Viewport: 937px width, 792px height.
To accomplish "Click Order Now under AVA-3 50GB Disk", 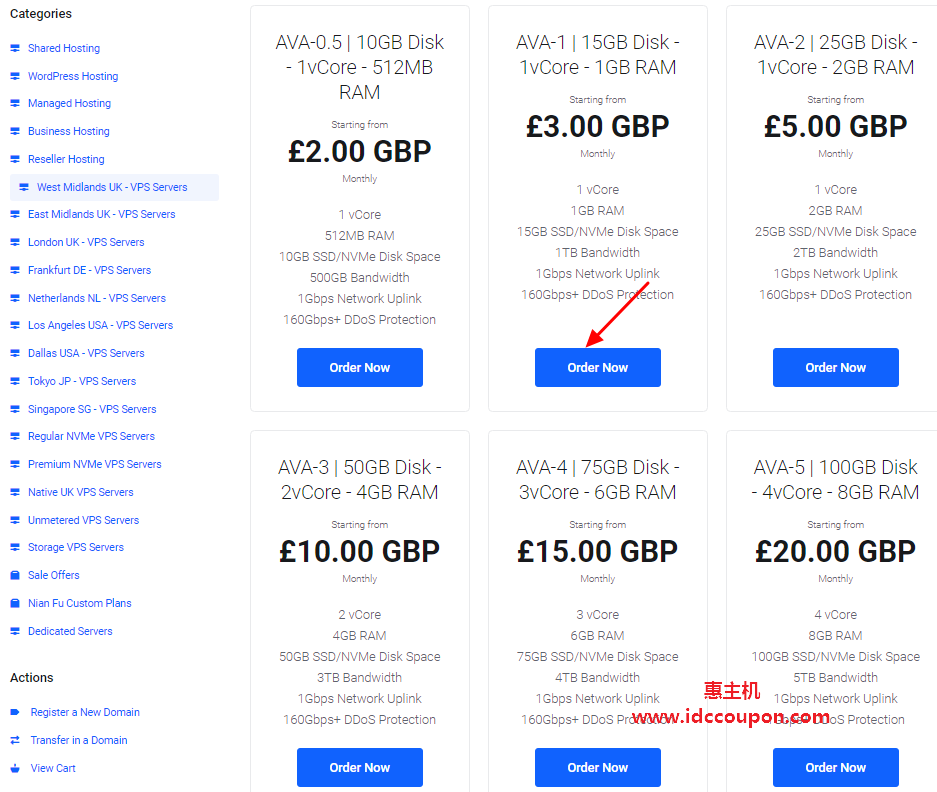I will [x=359, y=768].
